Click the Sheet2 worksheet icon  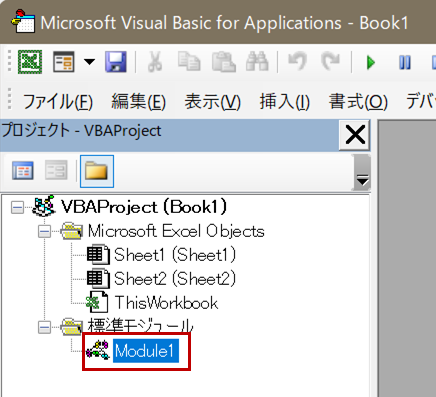coord(98,279)
